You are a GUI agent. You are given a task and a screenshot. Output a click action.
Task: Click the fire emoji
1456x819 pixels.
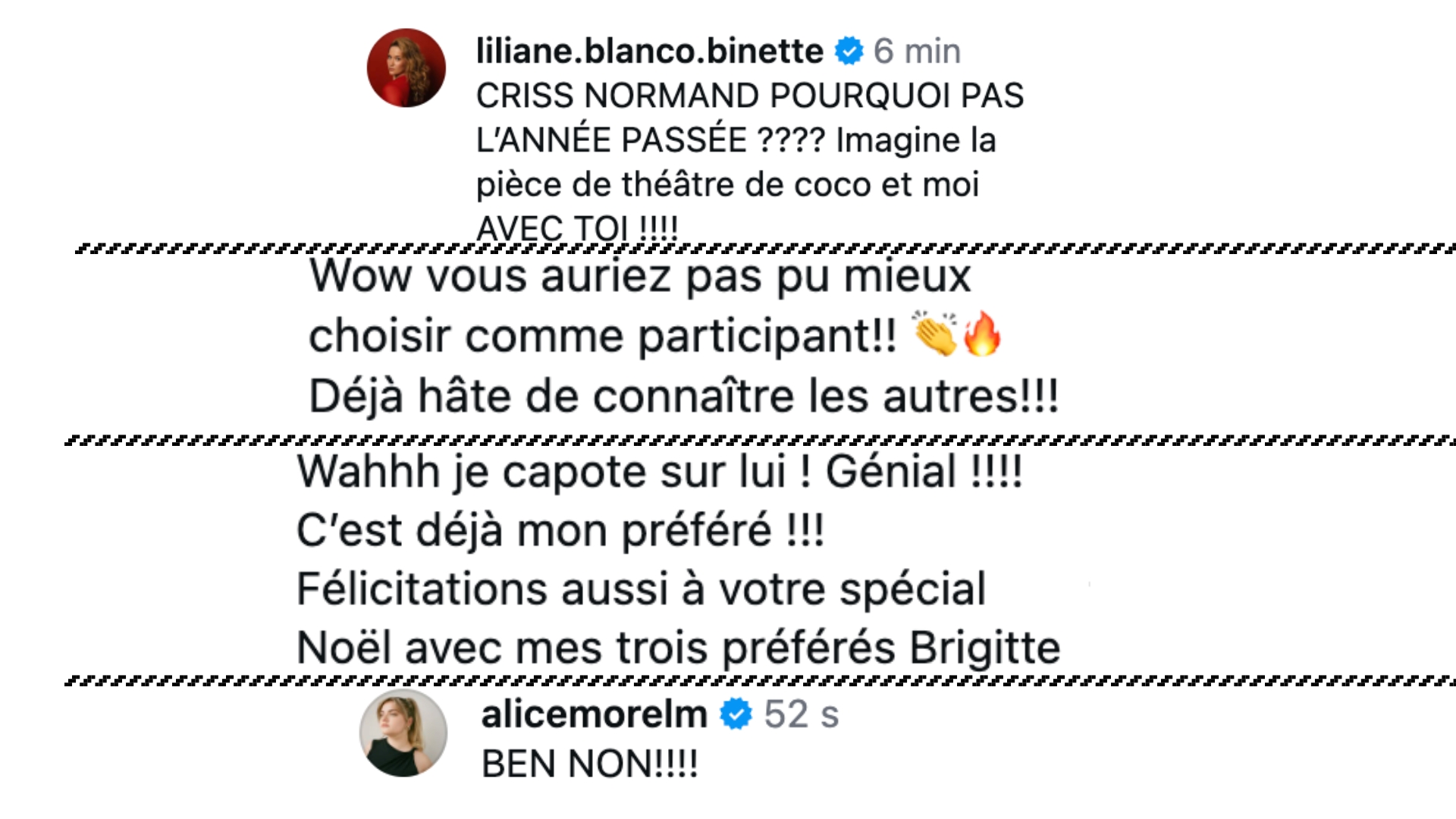coord(982,334)
